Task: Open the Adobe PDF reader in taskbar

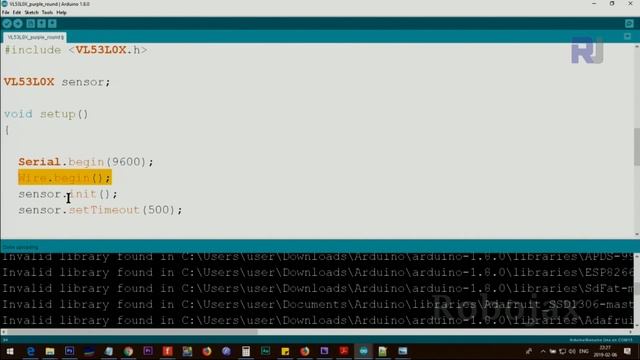Action: tap(344, 351)
